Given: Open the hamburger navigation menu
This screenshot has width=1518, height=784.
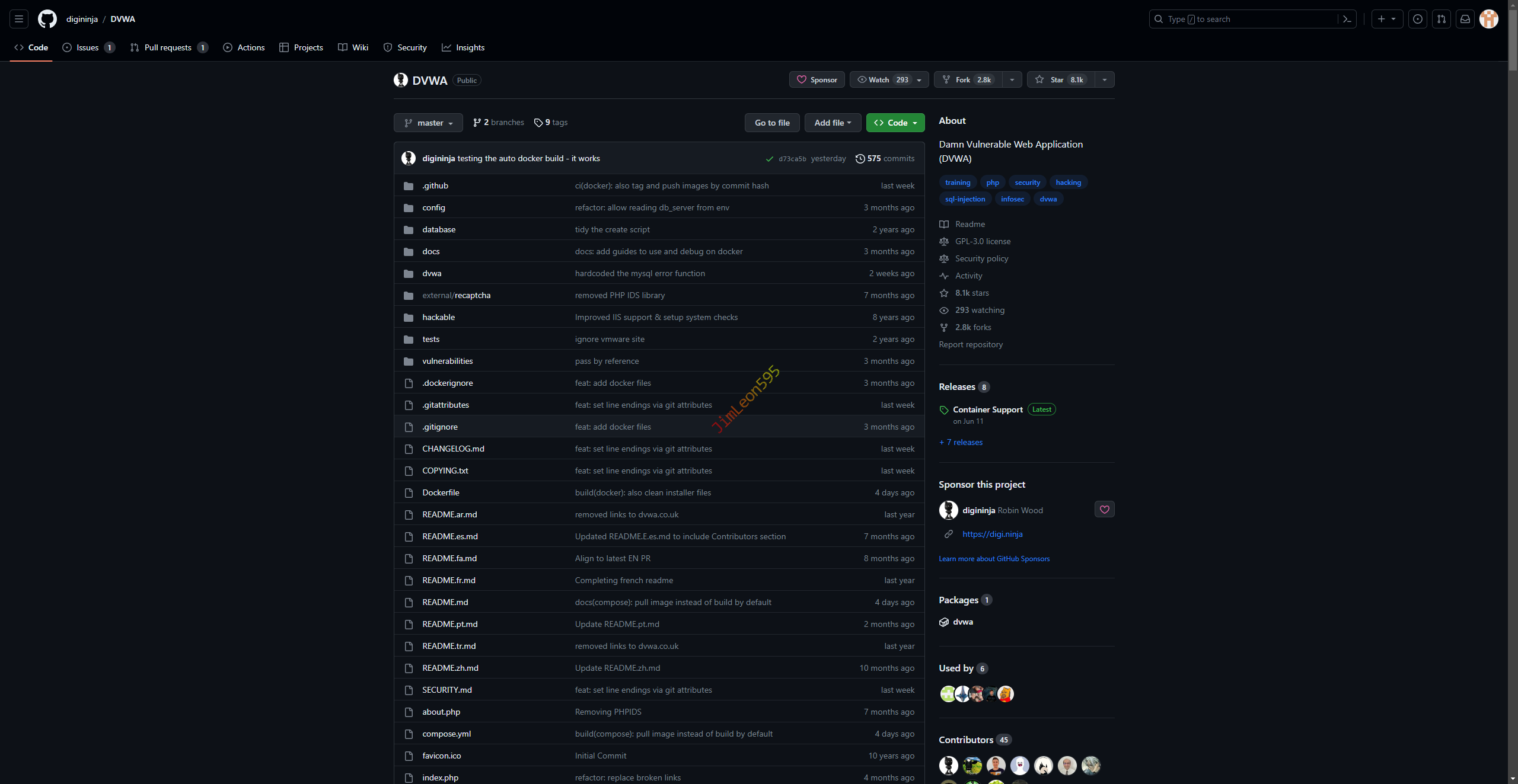Looking at the screenshot, I should (19, 19).
